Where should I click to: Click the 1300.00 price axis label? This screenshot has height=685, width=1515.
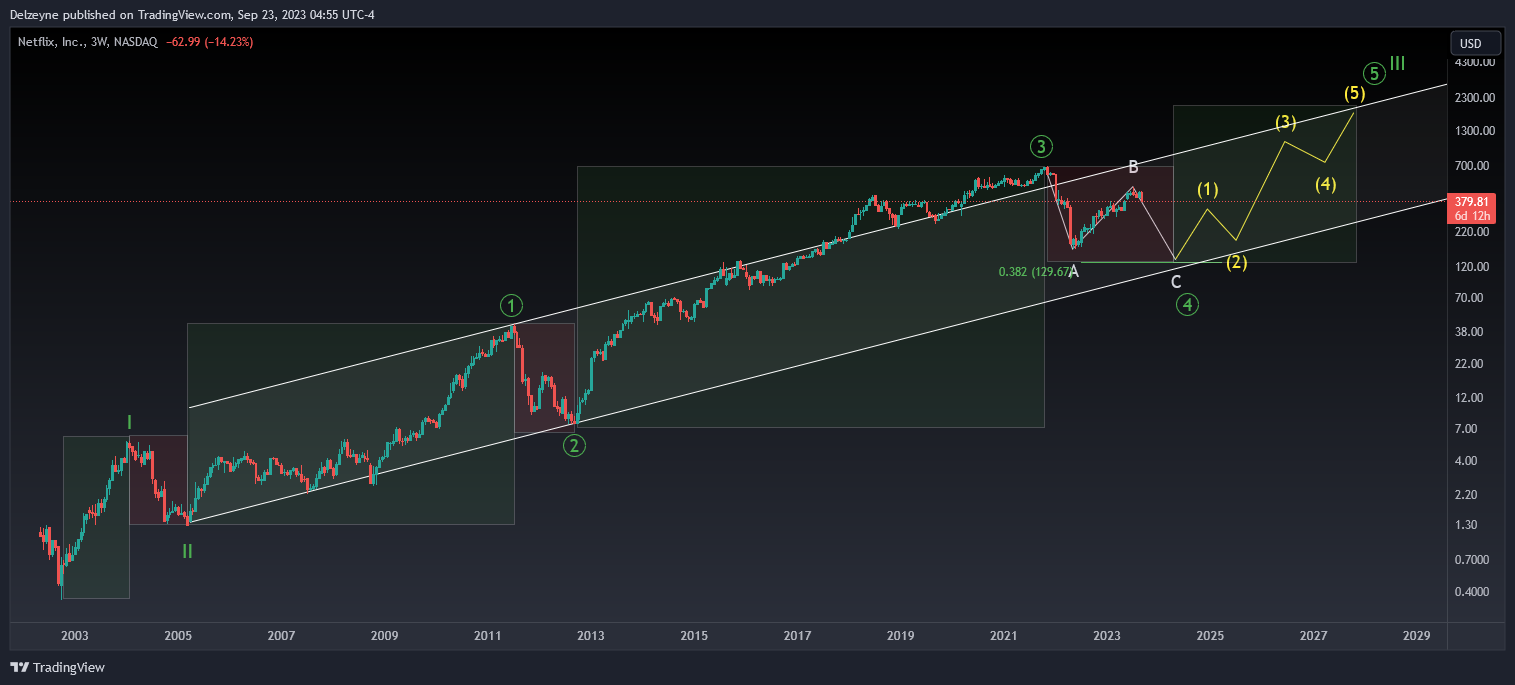pyautogui.click(x=1475, y=131)
